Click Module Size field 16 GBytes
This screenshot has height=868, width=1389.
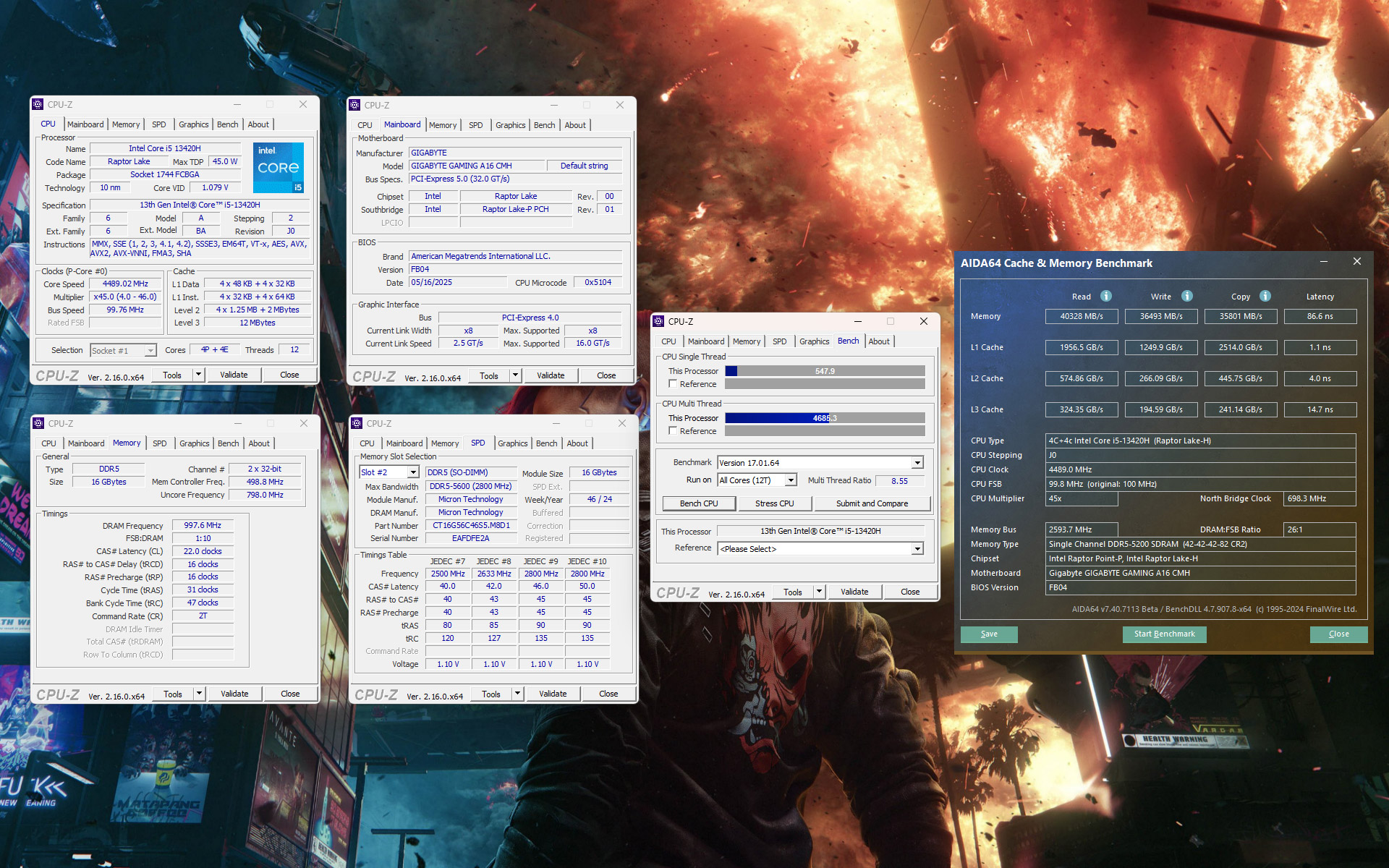click(x=599, y=472)
